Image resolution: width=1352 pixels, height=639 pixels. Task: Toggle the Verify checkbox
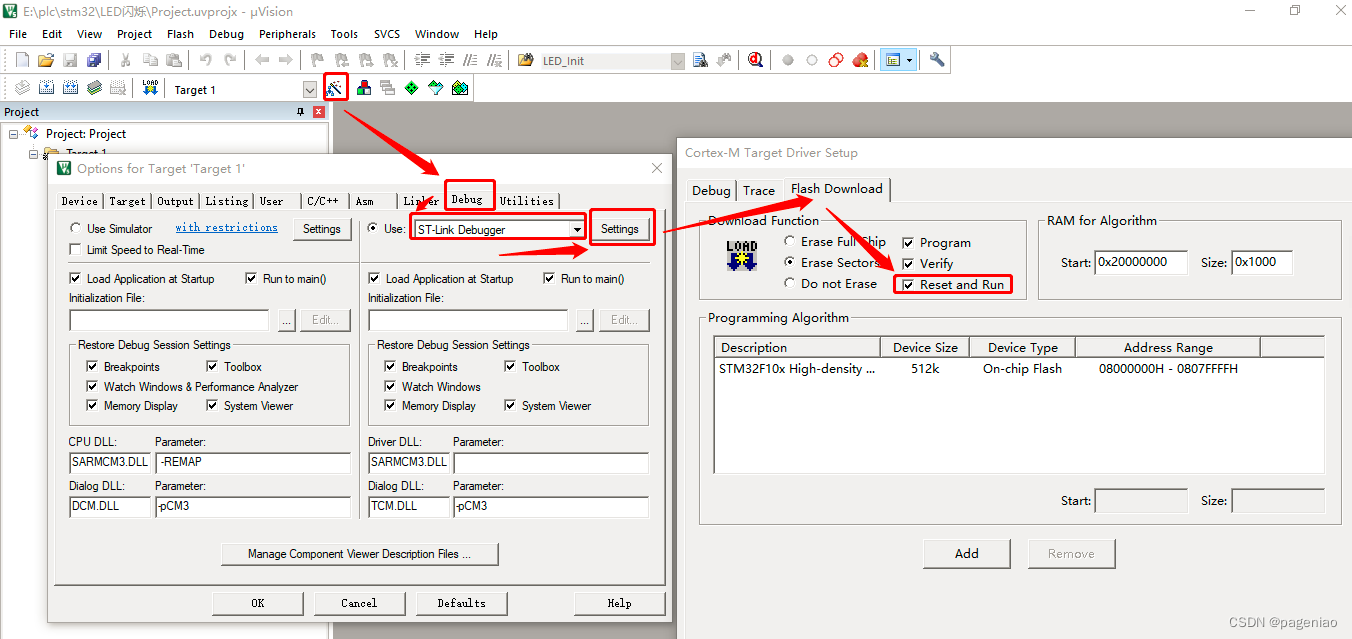[x=908, y=264]
